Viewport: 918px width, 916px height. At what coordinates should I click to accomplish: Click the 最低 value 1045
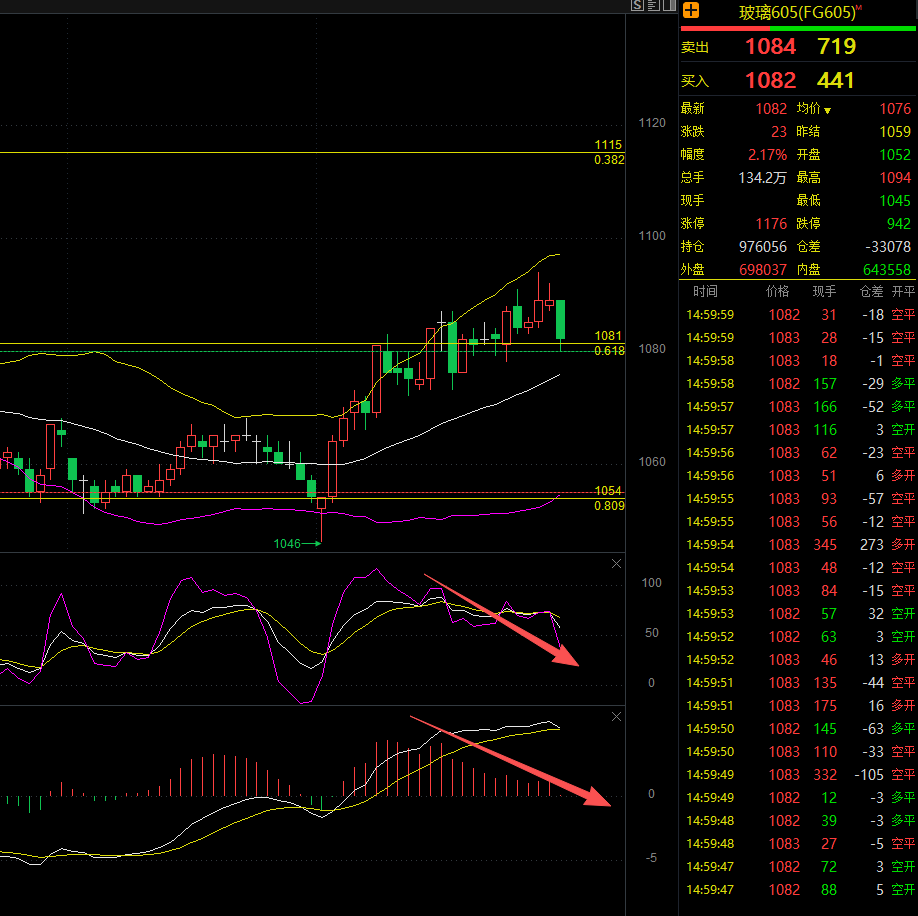895,201
